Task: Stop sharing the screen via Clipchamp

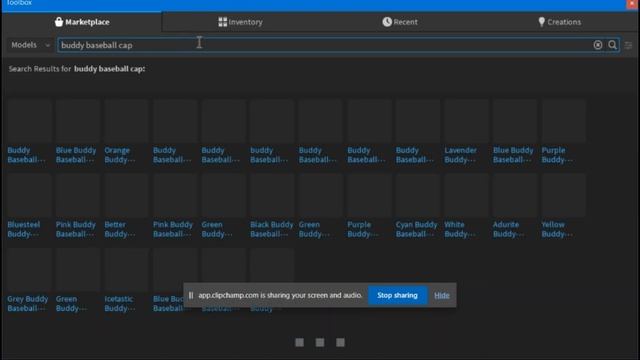Action: (x=397, y=295)
